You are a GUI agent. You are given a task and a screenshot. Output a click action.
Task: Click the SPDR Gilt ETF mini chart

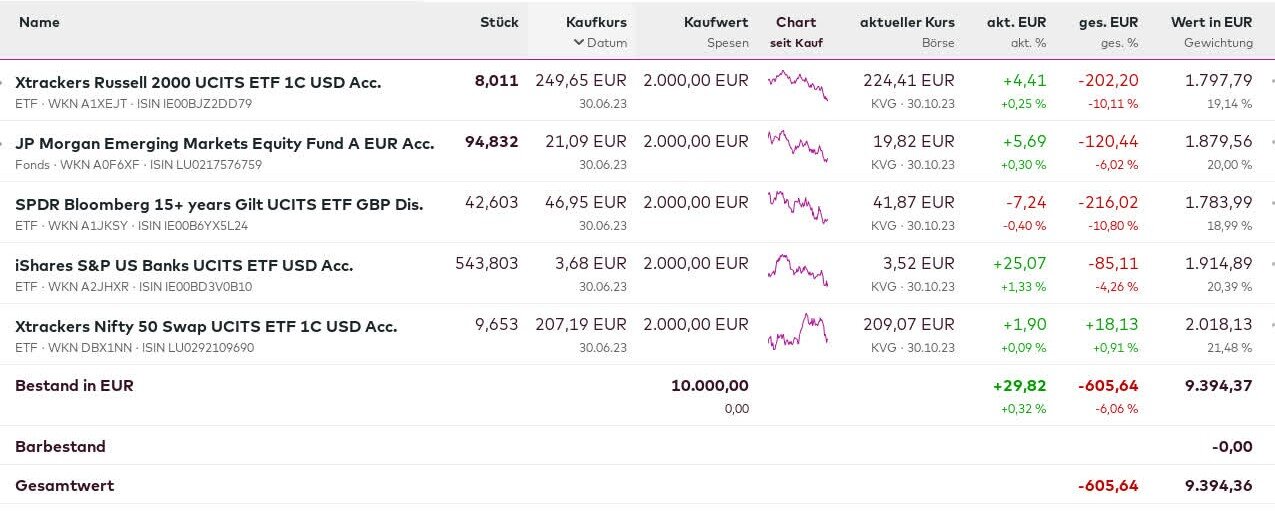click(x=797, y=207)
